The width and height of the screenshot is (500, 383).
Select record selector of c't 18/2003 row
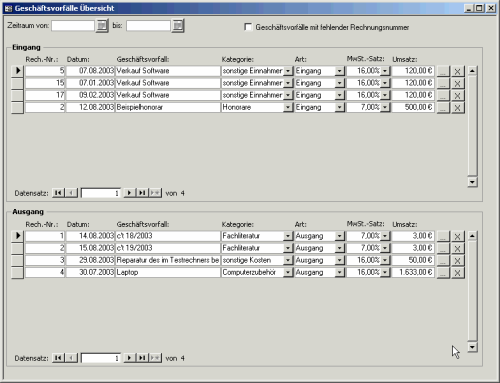[17, 236]
